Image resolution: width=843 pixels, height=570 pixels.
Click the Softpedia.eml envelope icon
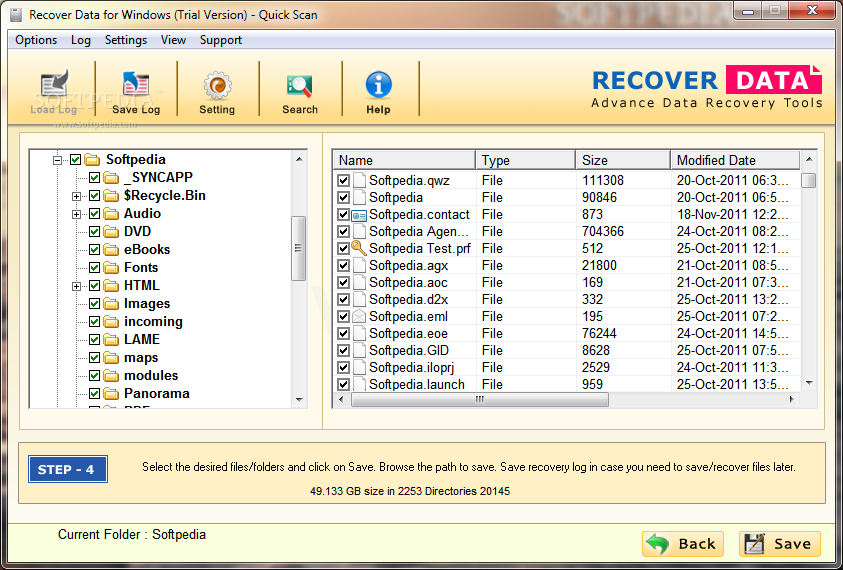(x=359, y=317)
